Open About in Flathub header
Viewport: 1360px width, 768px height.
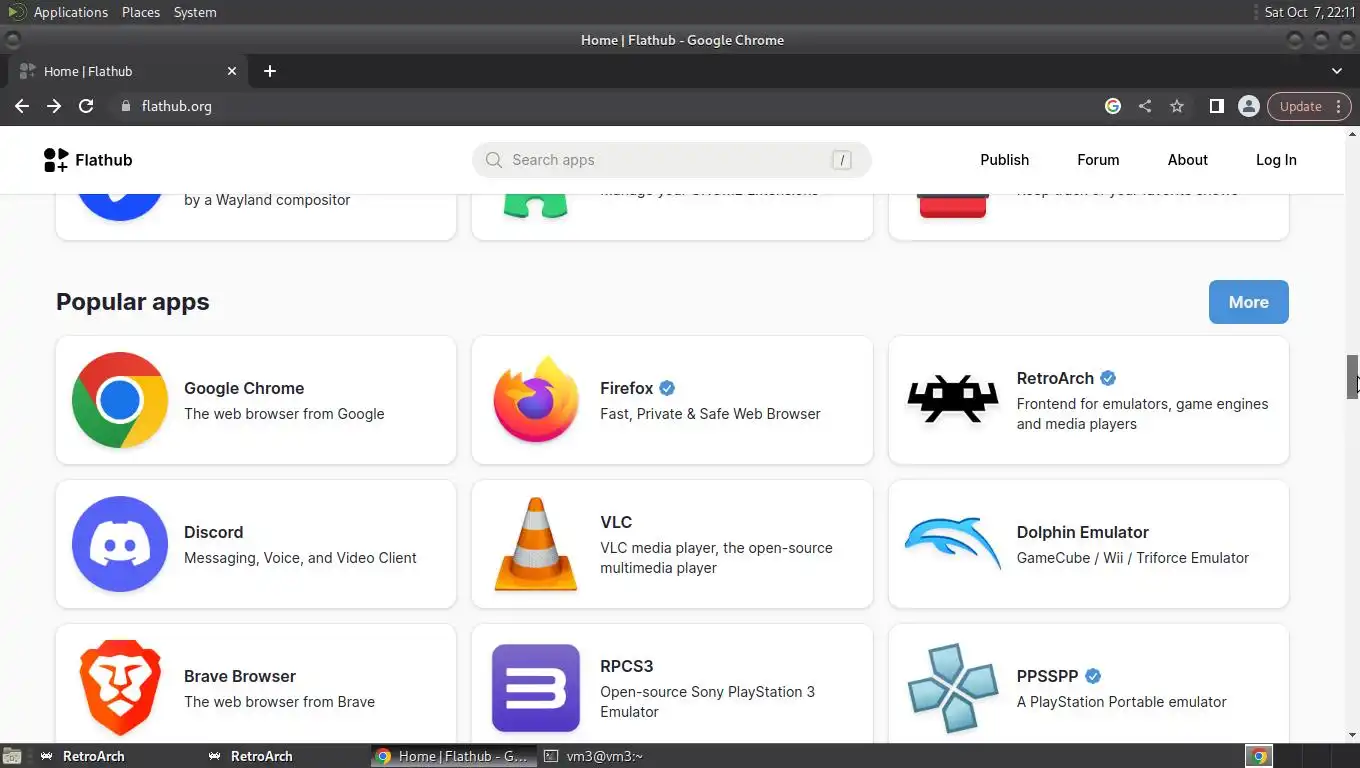pyautogui.click(x=1187, y=160)
